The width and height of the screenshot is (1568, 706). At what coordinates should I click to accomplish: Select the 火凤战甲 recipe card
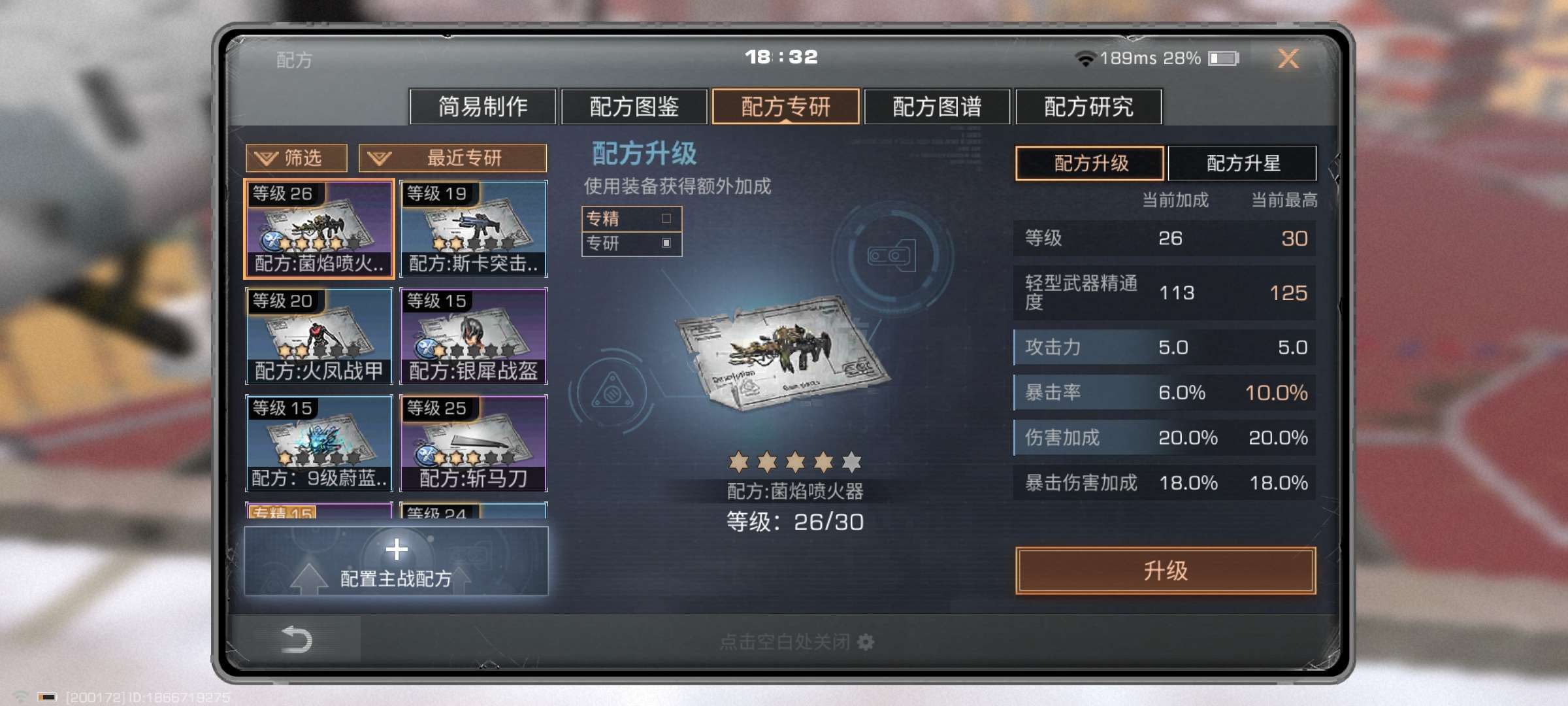point(319,336)
